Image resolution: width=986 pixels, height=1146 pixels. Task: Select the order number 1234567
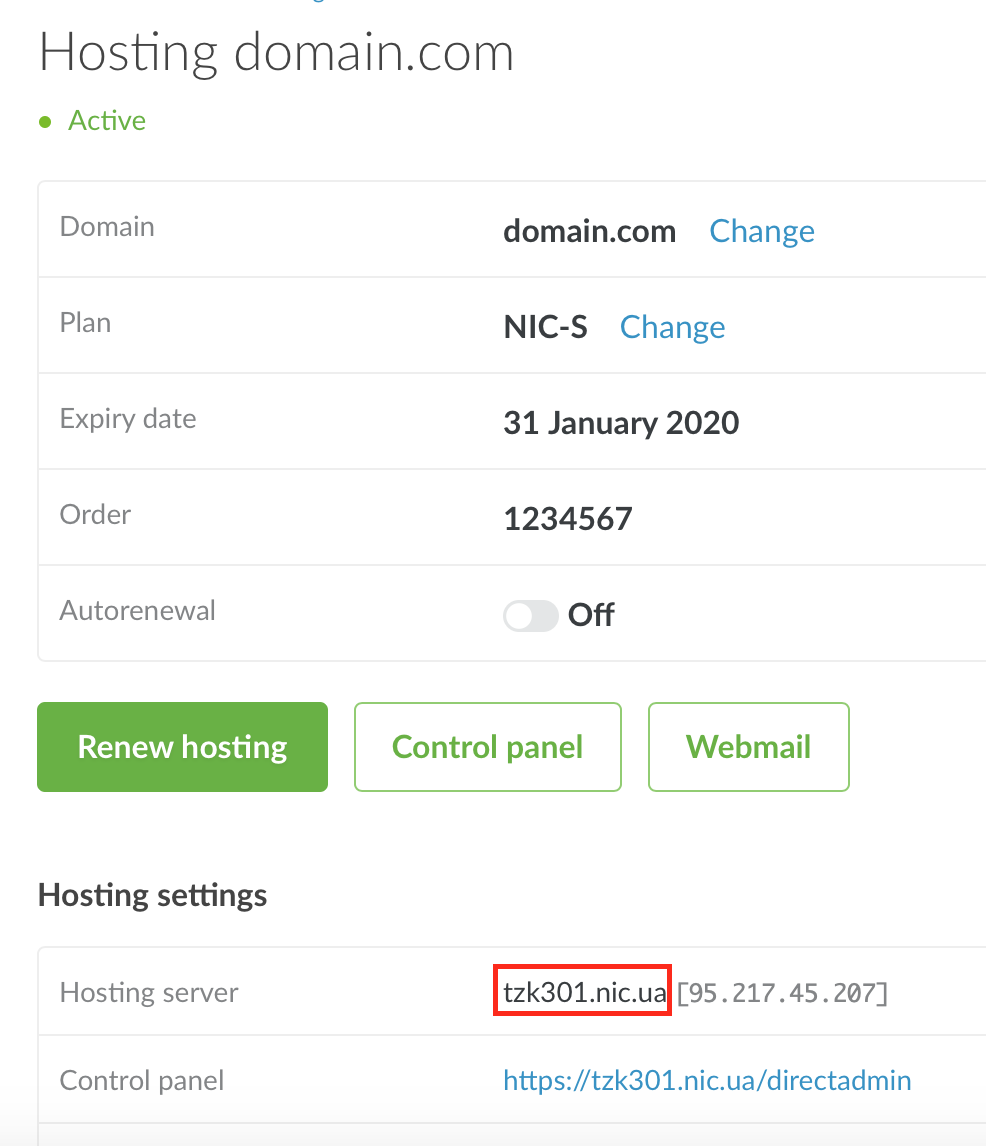(x=567, y=518)
